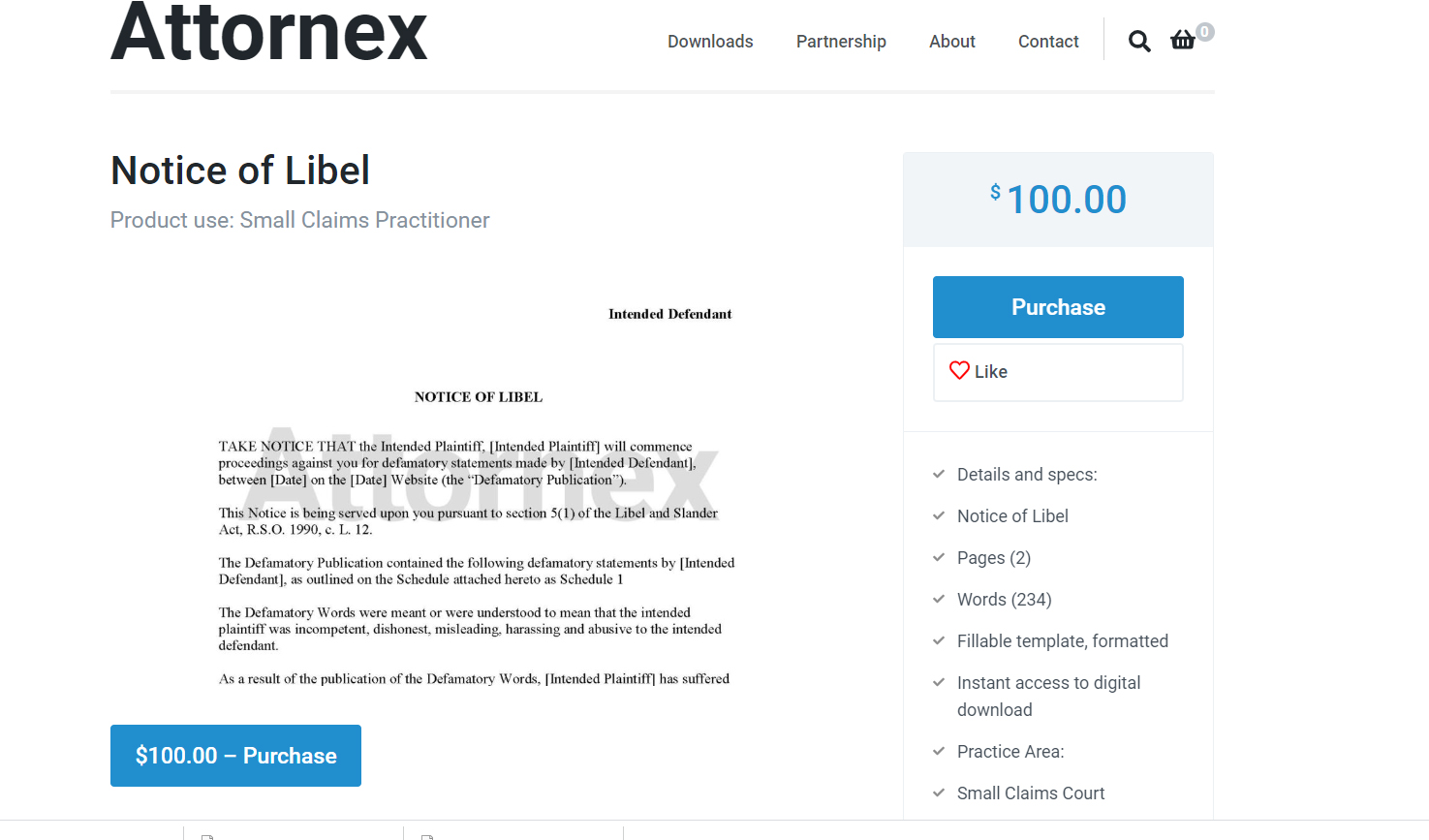Open the shopping basket icon
Viewport: 1429px width, 840px height.
point(1182,41)
